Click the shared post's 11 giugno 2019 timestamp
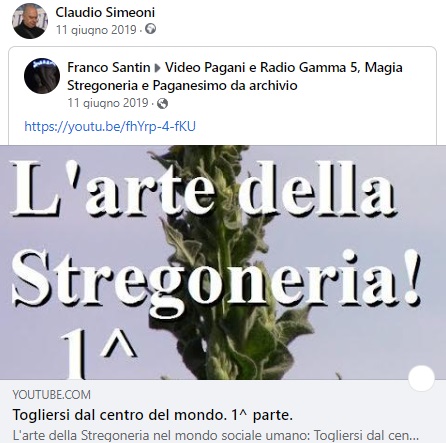The image size is (446, 443). (x=108, y=103)
